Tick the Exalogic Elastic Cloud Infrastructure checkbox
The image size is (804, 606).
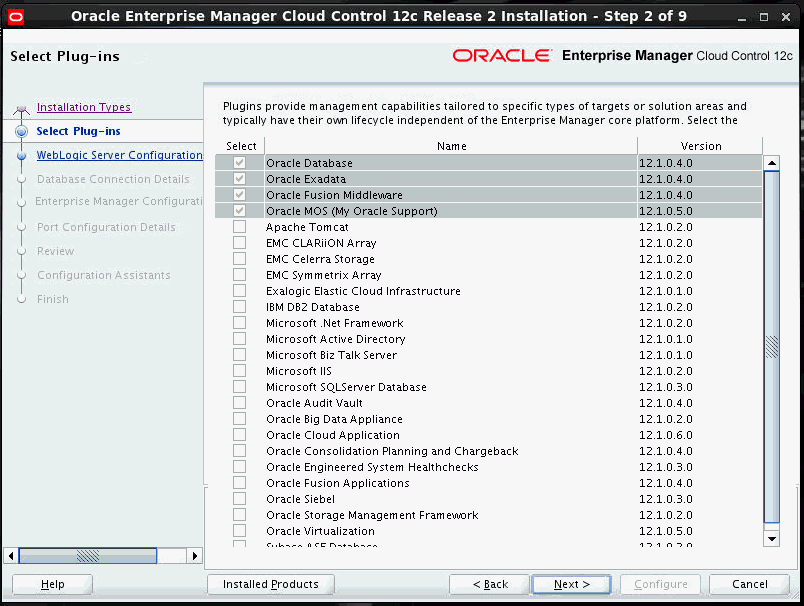coord(239,291)
